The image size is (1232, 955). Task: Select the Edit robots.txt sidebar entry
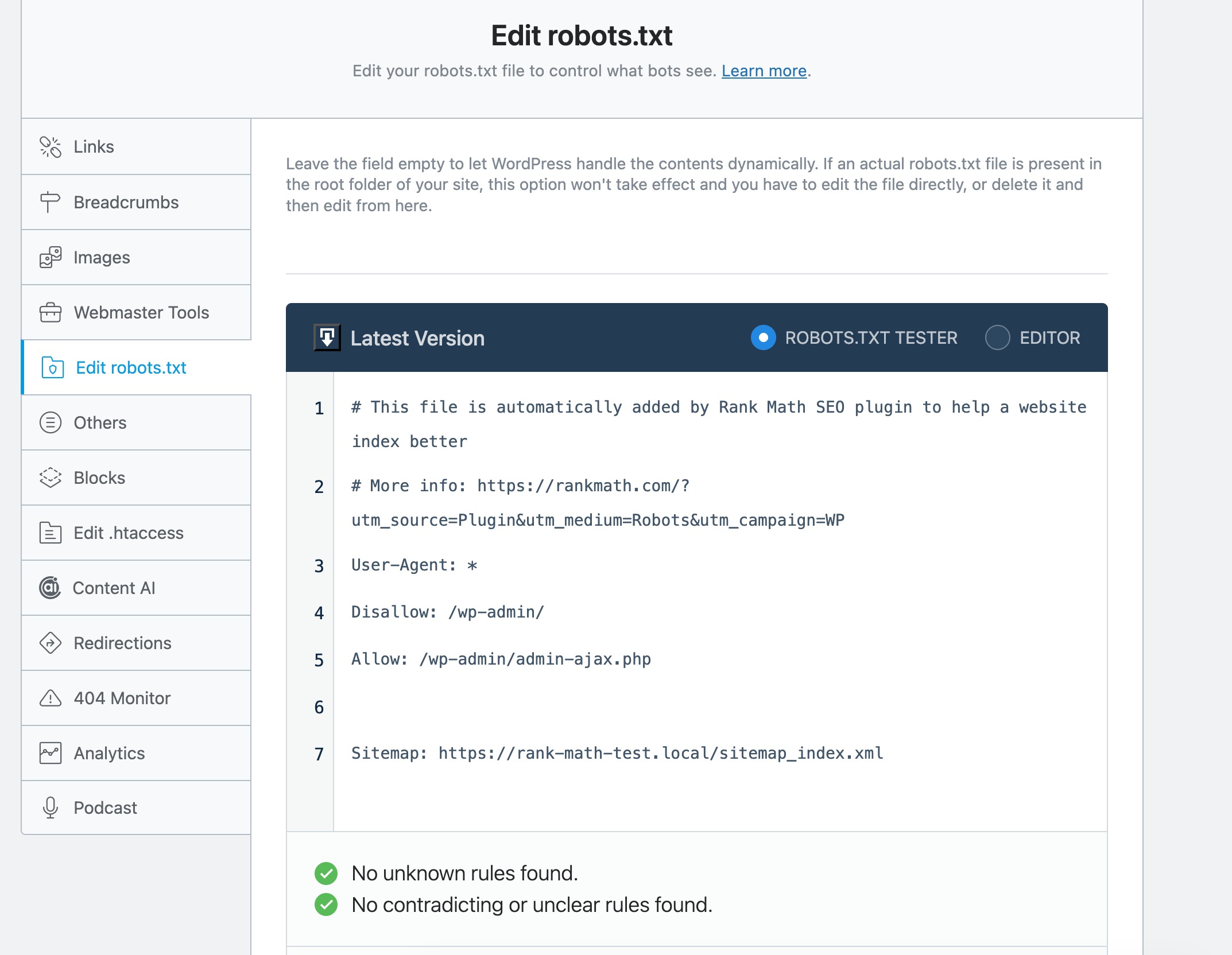click(x=131, y=367)
